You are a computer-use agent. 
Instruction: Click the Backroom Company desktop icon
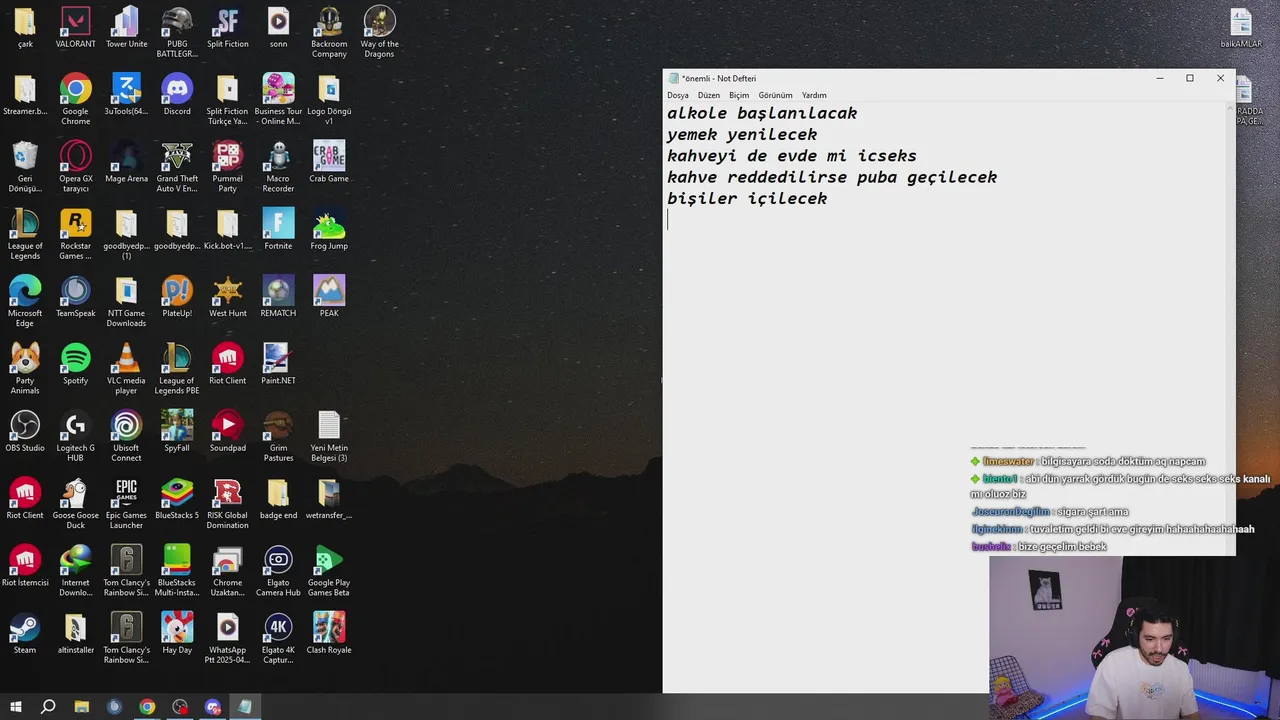tap(329, 32)
